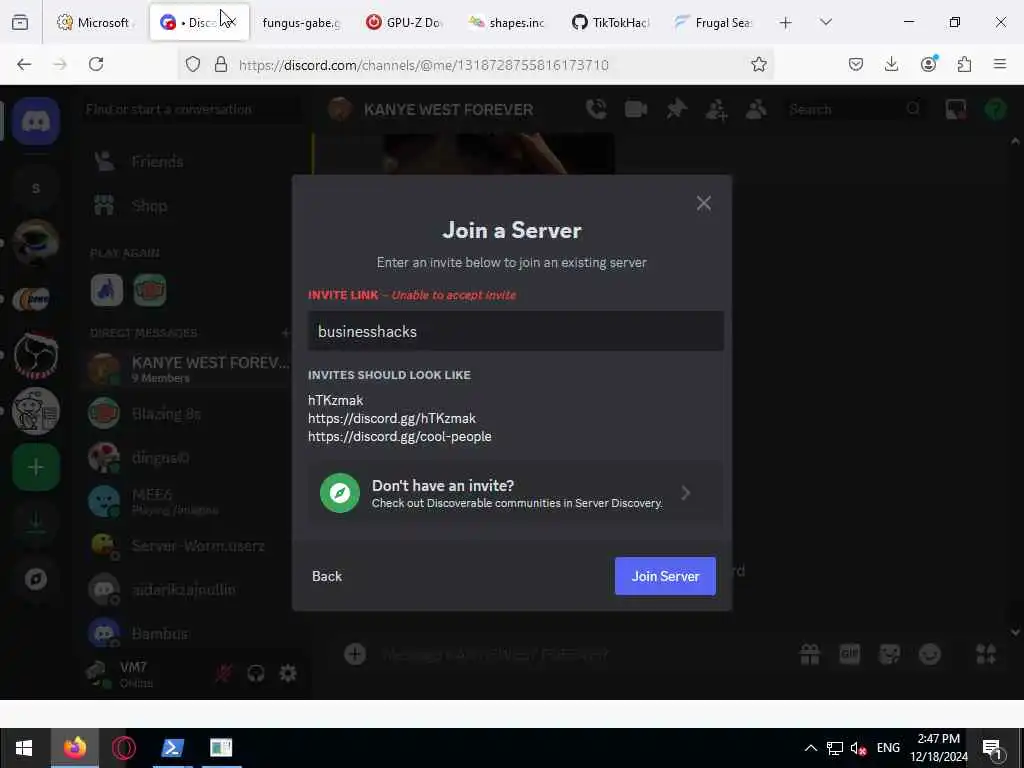Click the invite link input field
This screenshot has height=768, width=1024.
pos(515,331)
